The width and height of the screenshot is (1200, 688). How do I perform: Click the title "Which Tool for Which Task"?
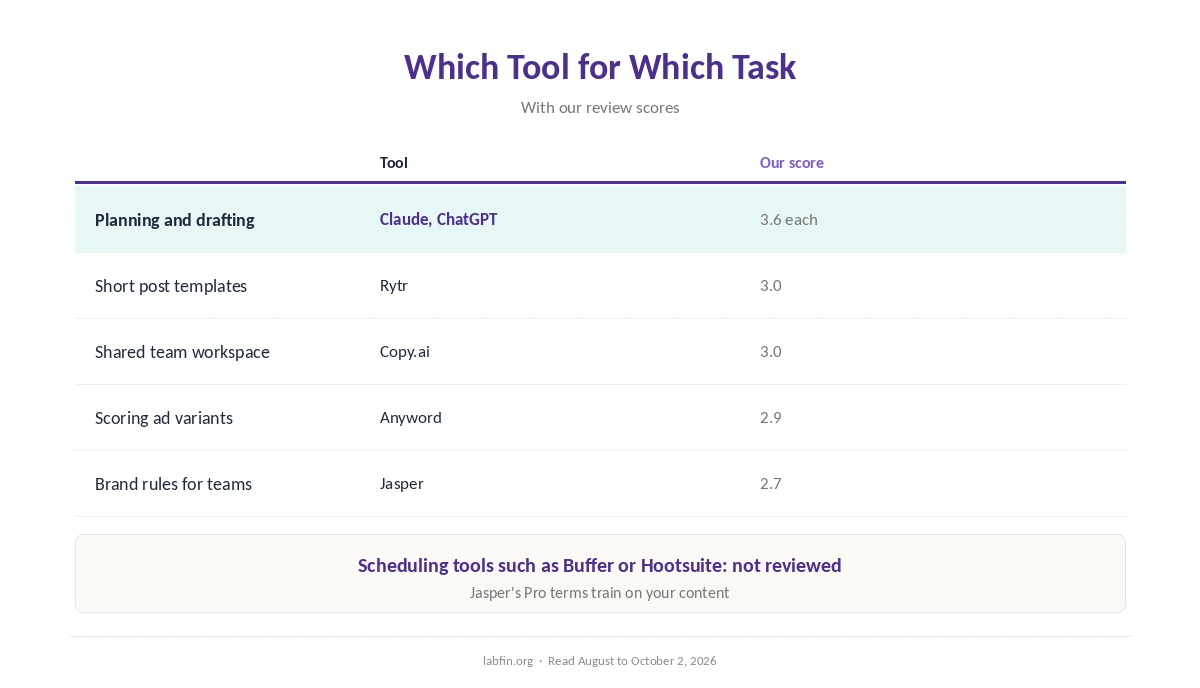[600, 67]
